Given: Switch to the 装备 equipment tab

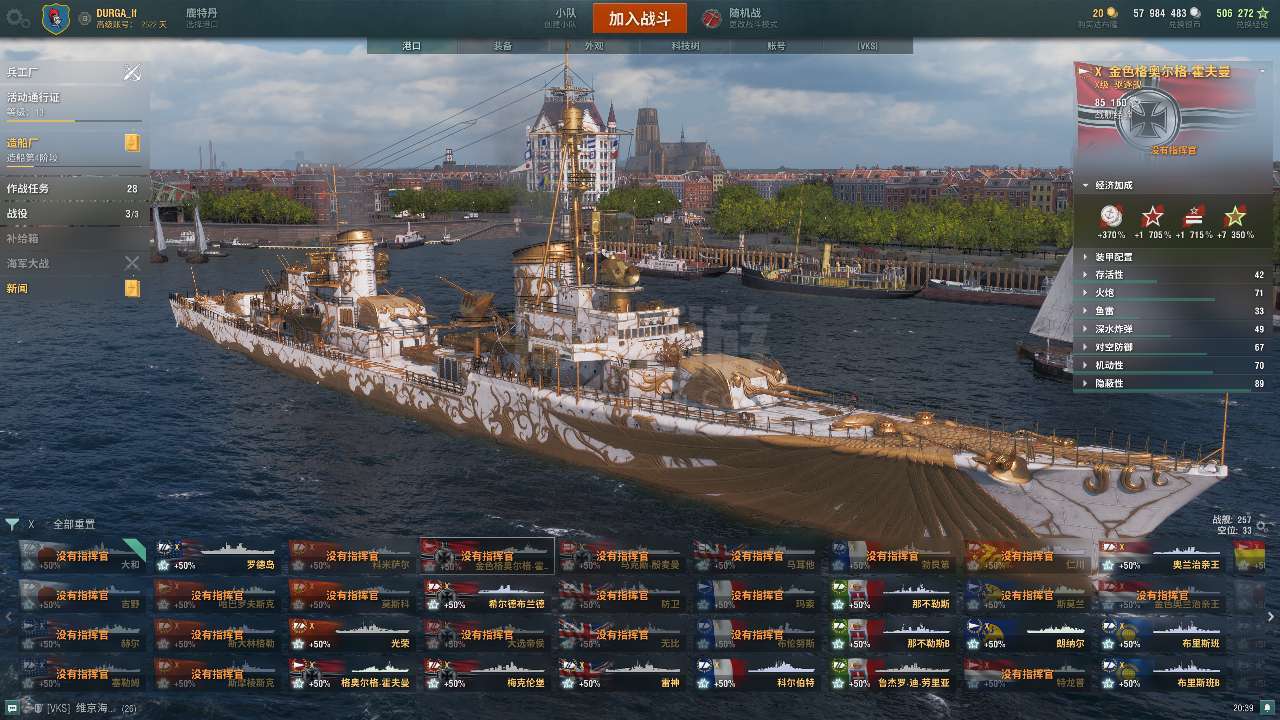Looking at the screenshot, I should tap(503, 46).
